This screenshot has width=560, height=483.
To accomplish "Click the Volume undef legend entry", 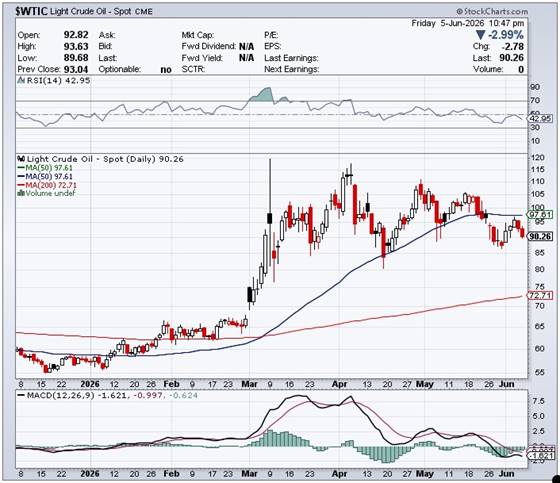I will tap(50, 193).
